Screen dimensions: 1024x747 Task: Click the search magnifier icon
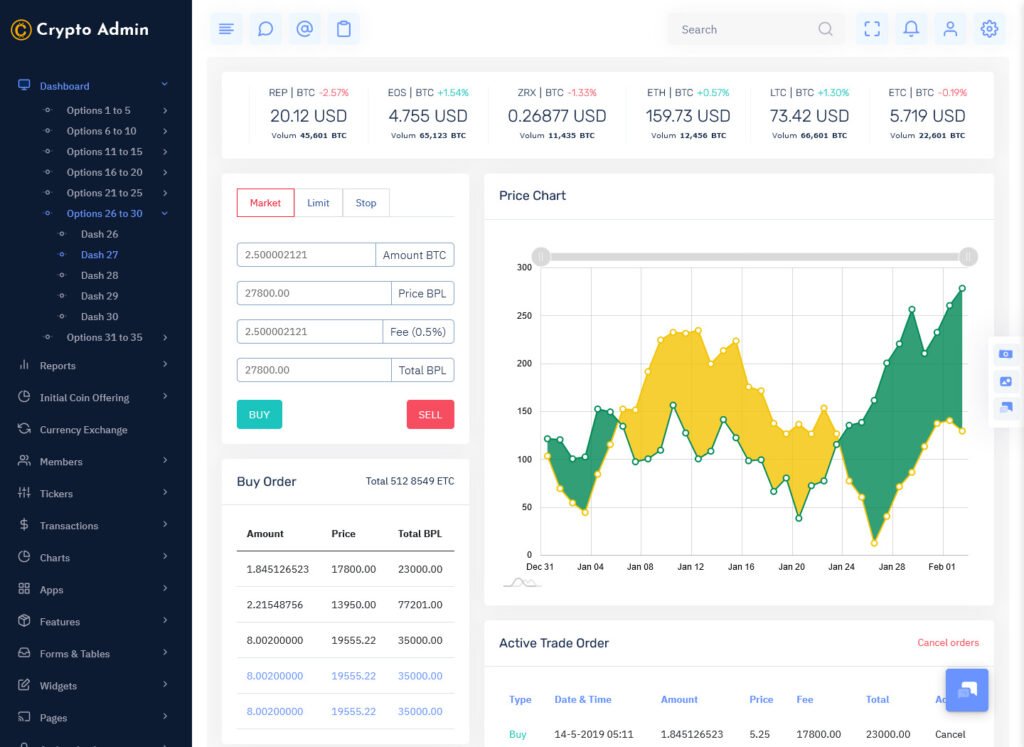click(825, 29)
